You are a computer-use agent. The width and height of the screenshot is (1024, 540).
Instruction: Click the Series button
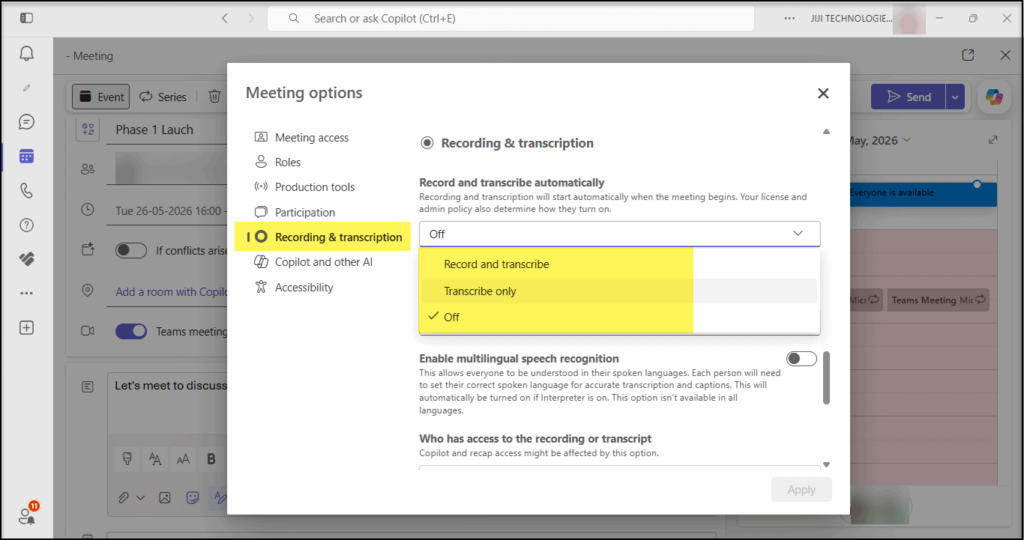163,97
